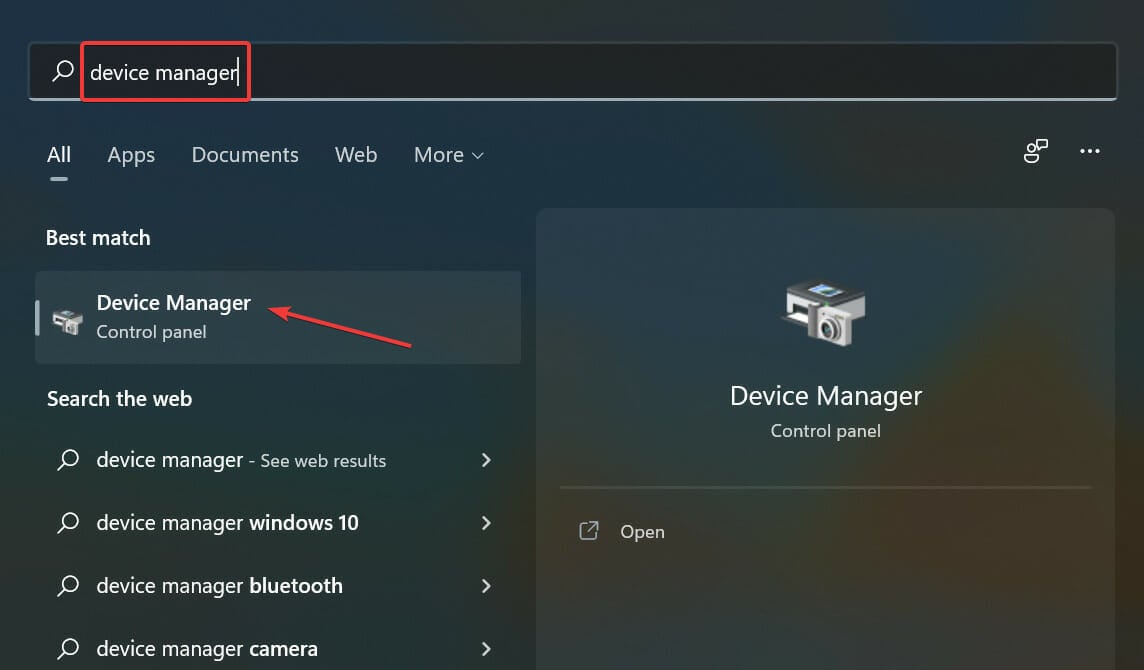Select 'device manager windows 10' suggestion
Screen dimensions: 1144x670
(278, 523)
